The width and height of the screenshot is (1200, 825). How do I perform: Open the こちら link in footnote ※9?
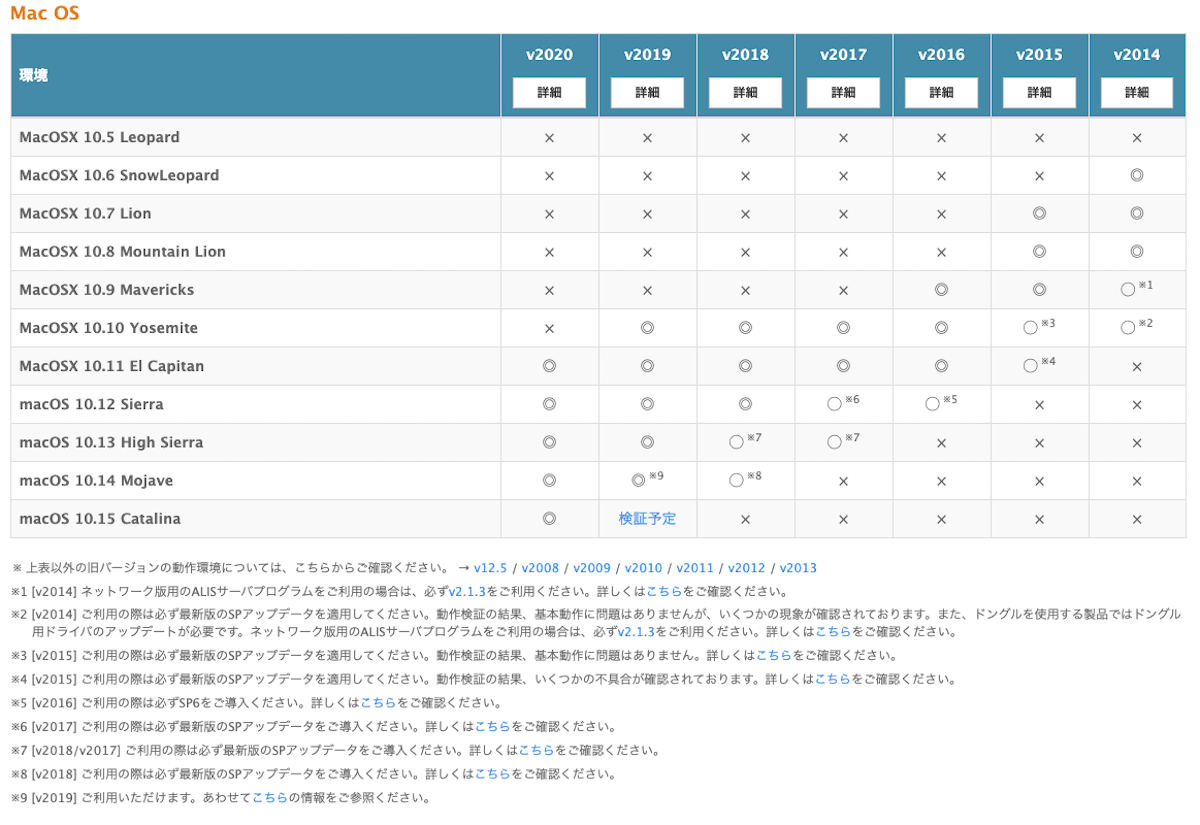pos(270,798)
